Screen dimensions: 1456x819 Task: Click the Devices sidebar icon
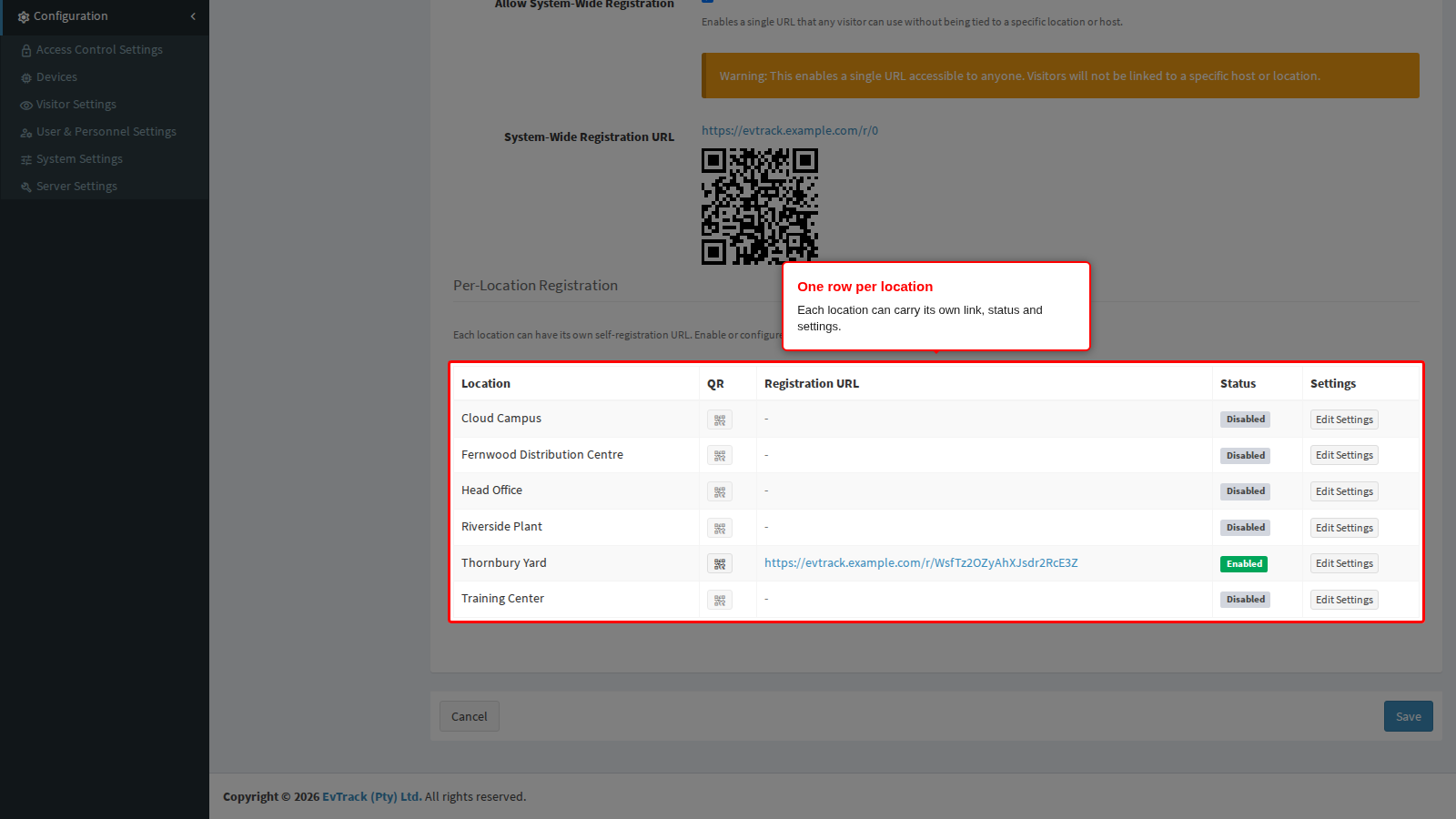tap(26, 77)
